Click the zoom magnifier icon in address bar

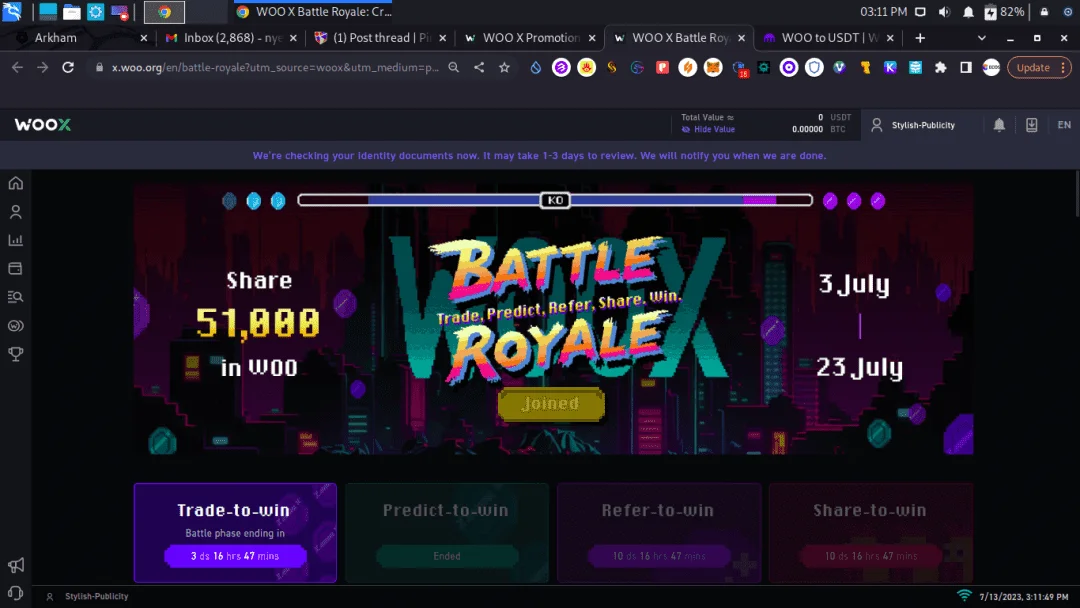pyautogui.click(x=453, y=67)
